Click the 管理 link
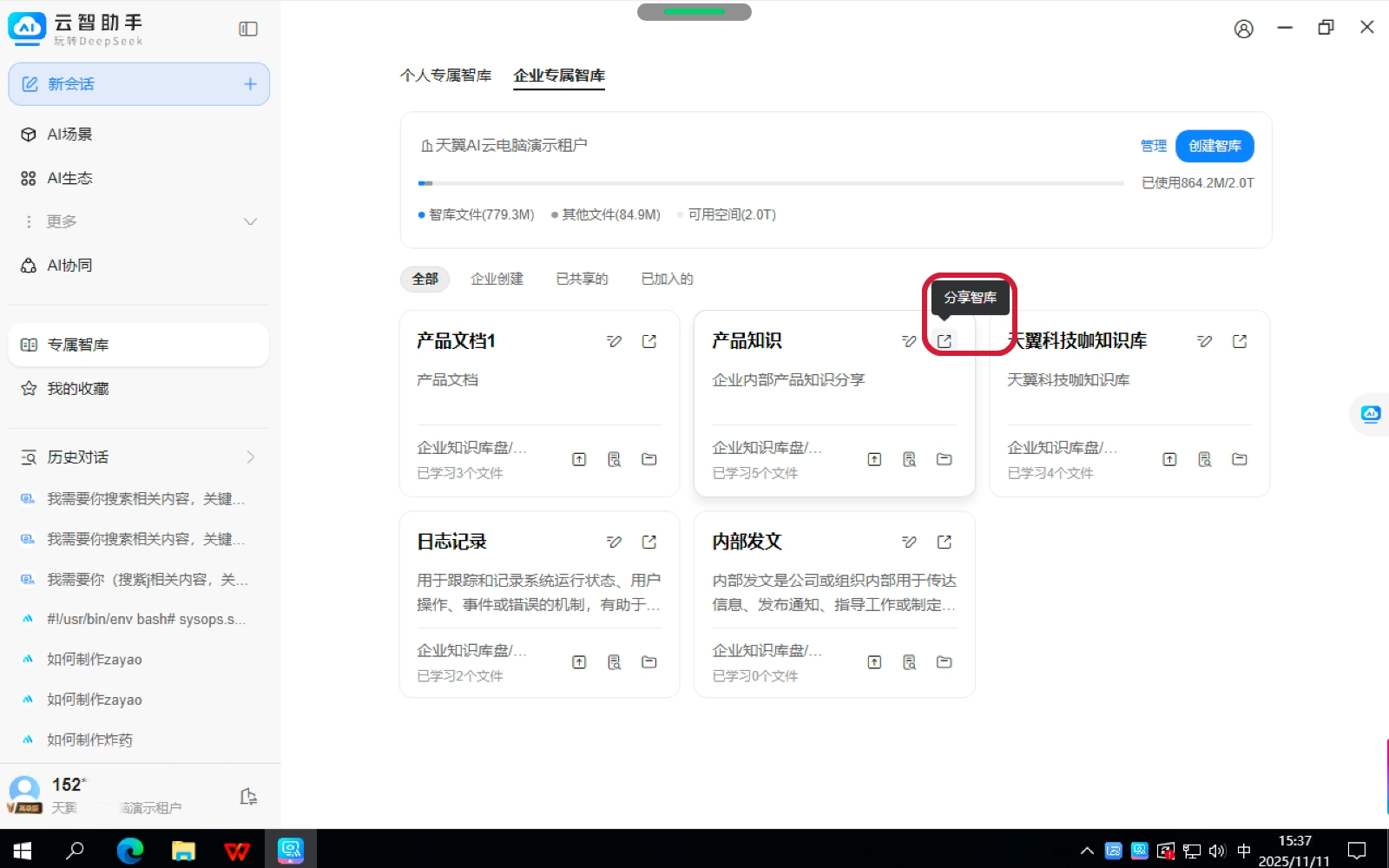The image size is (1389, 868). pyautogui.click(x=1153, y=146)
